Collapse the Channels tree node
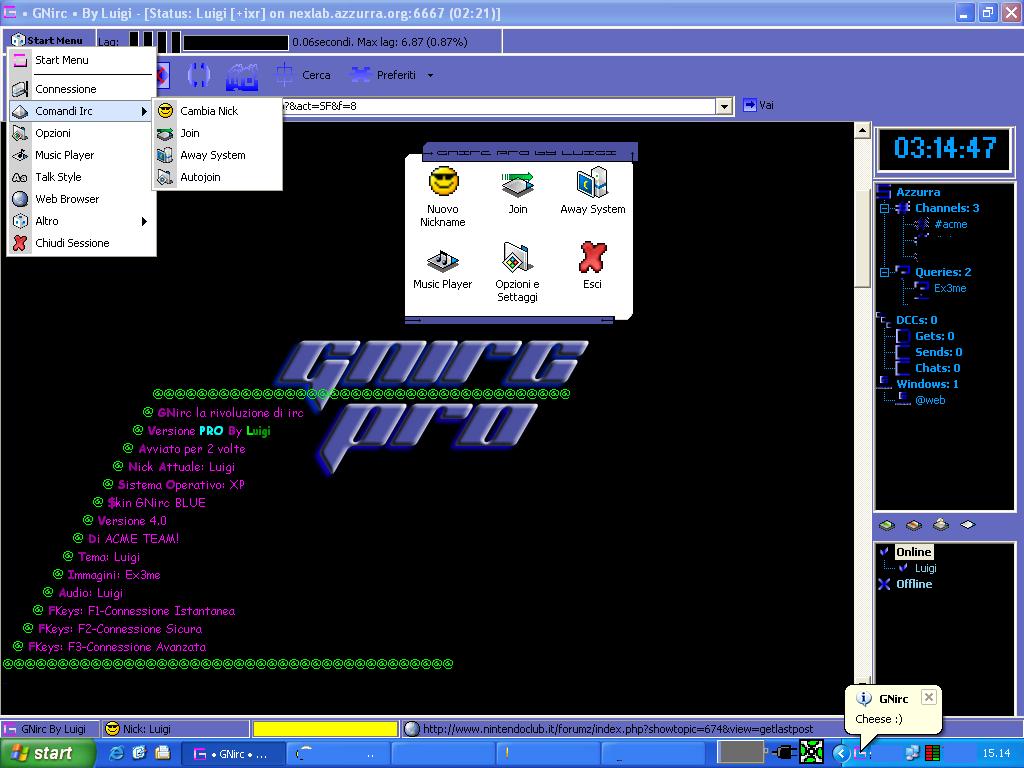 (884, 208)
